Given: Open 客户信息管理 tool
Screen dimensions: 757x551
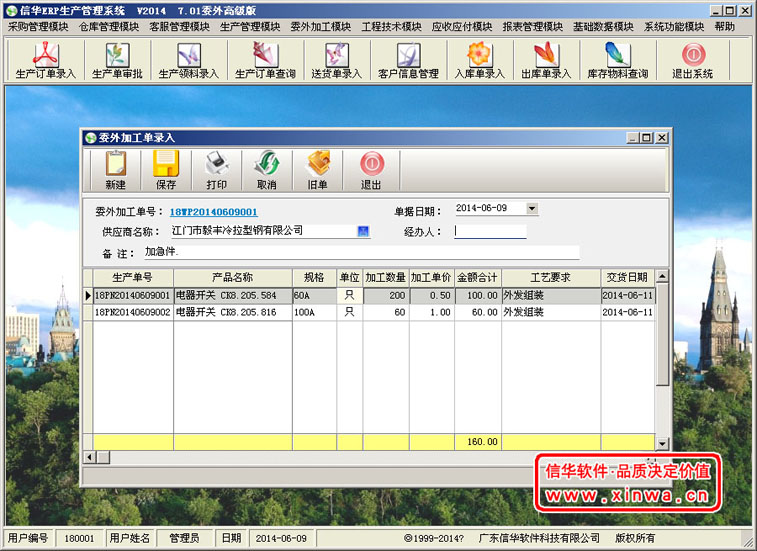Looking at the screenshot, I should click(x=408, y=61).
